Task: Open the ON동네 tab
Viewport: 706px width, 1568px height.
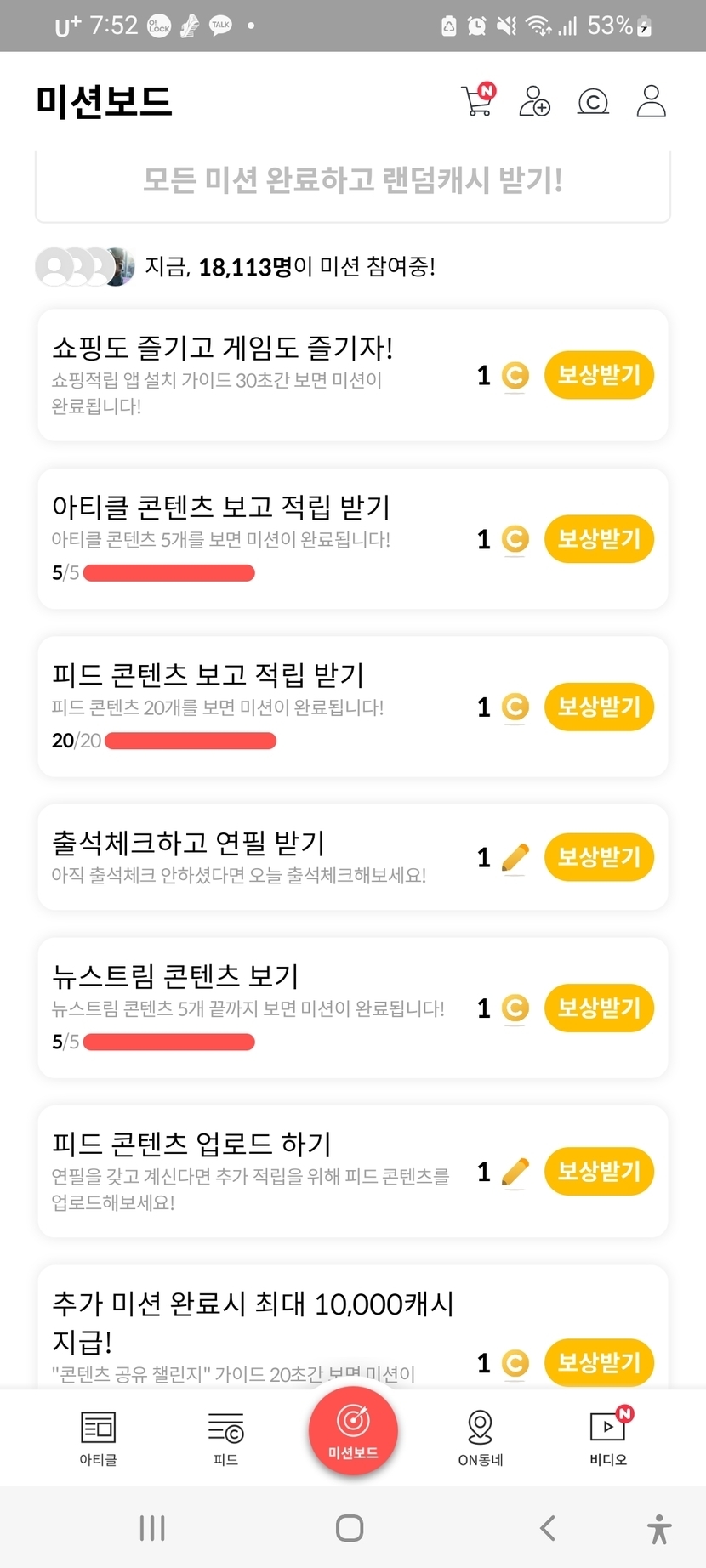Action: coord(481,1437)
